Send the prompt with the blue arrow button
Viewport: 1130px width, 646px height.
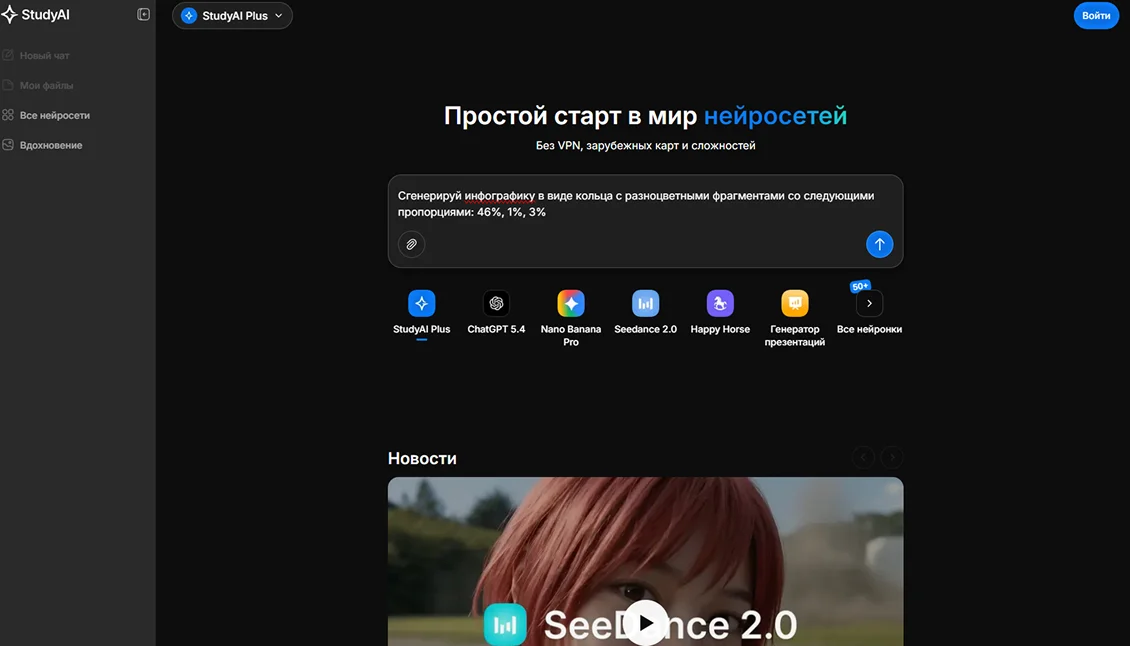tap(879, 244)
